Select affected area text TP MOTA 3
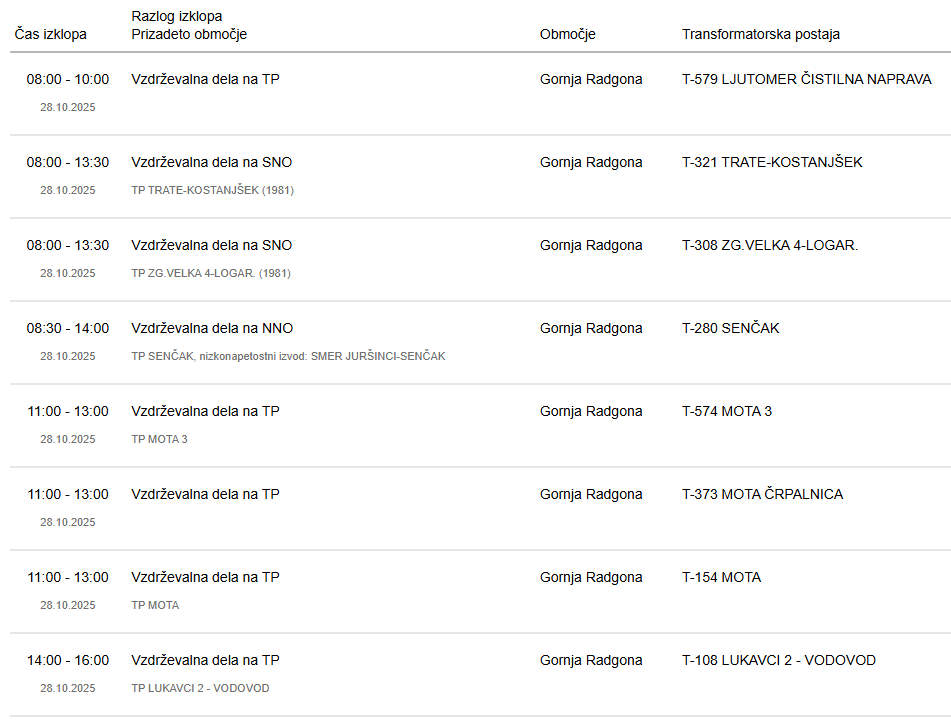Viewport: 951px width, 728px height. [x=159, y=439]
